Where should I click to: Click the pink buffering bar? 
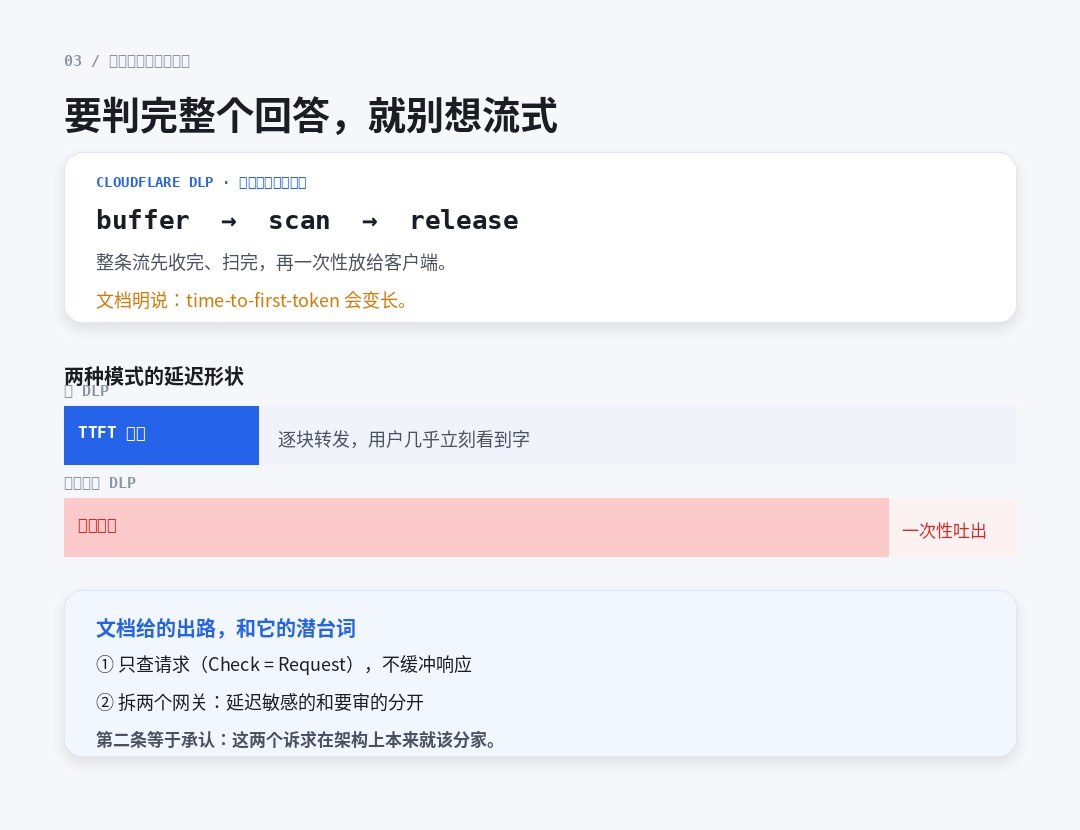pos(477,528)
